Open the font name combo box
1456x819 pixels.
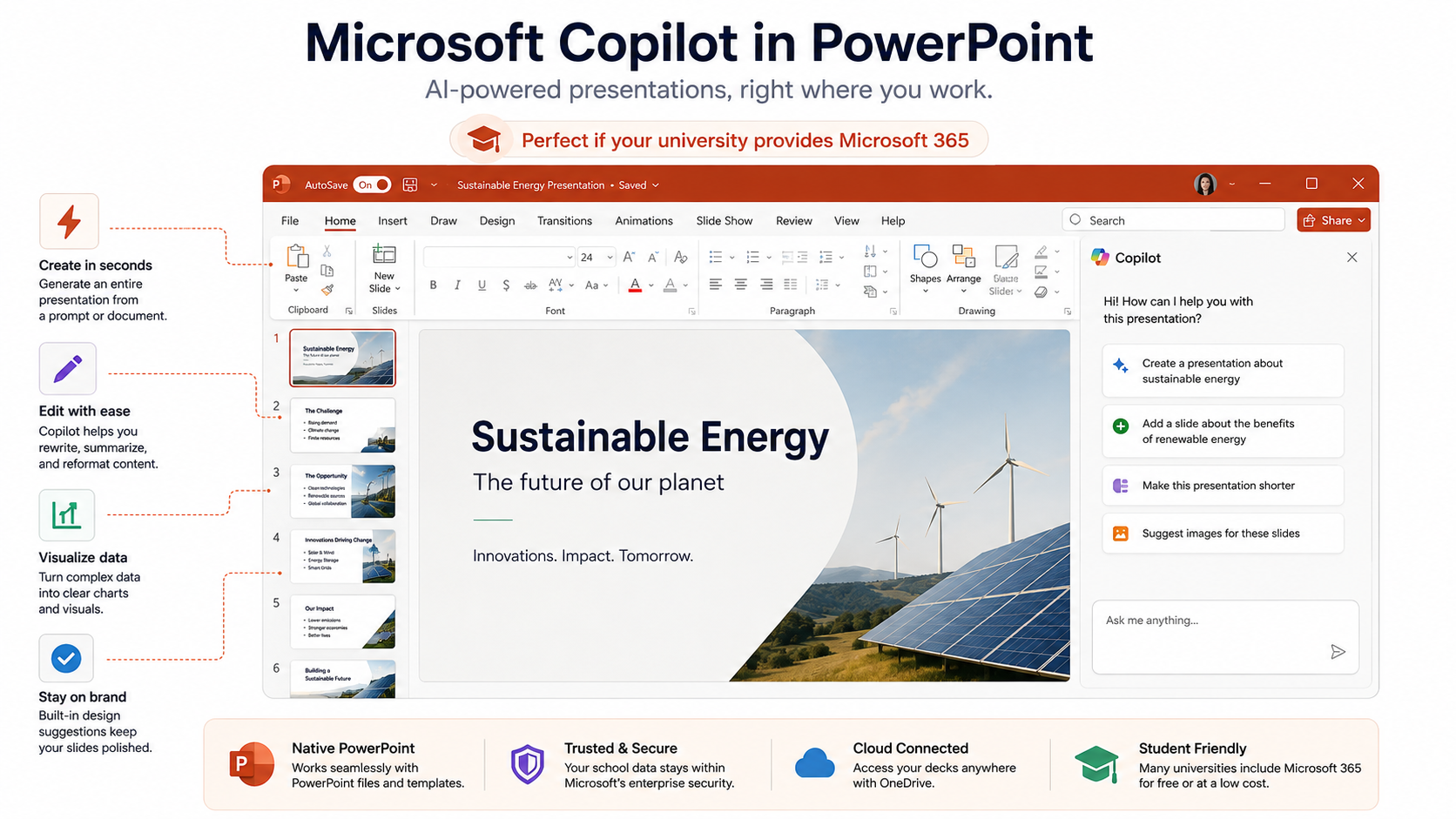(x=499, y=257)
